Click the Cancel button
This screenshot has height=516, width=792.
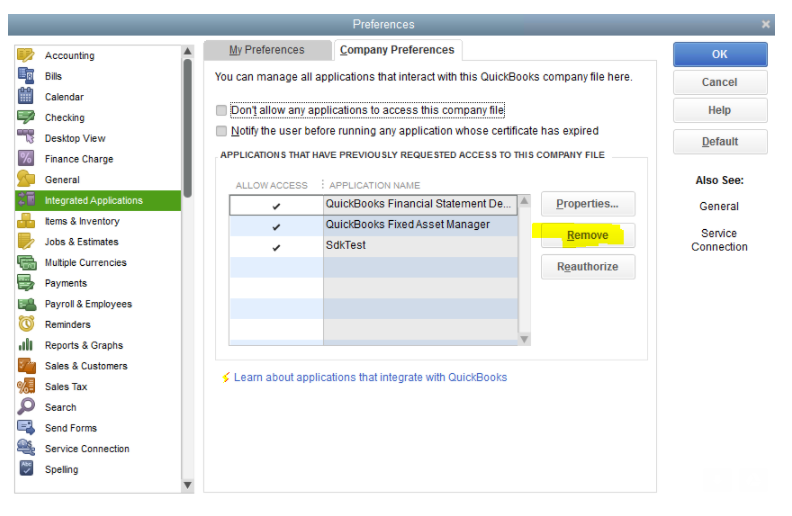click(x=720, y=82)
